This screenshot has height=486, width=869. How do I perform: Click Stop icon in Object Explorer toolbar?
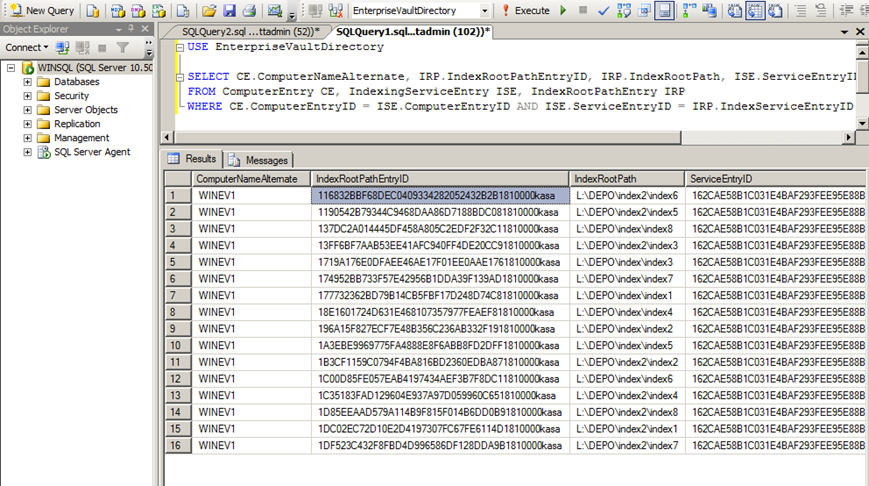click(x=102, y=48)
